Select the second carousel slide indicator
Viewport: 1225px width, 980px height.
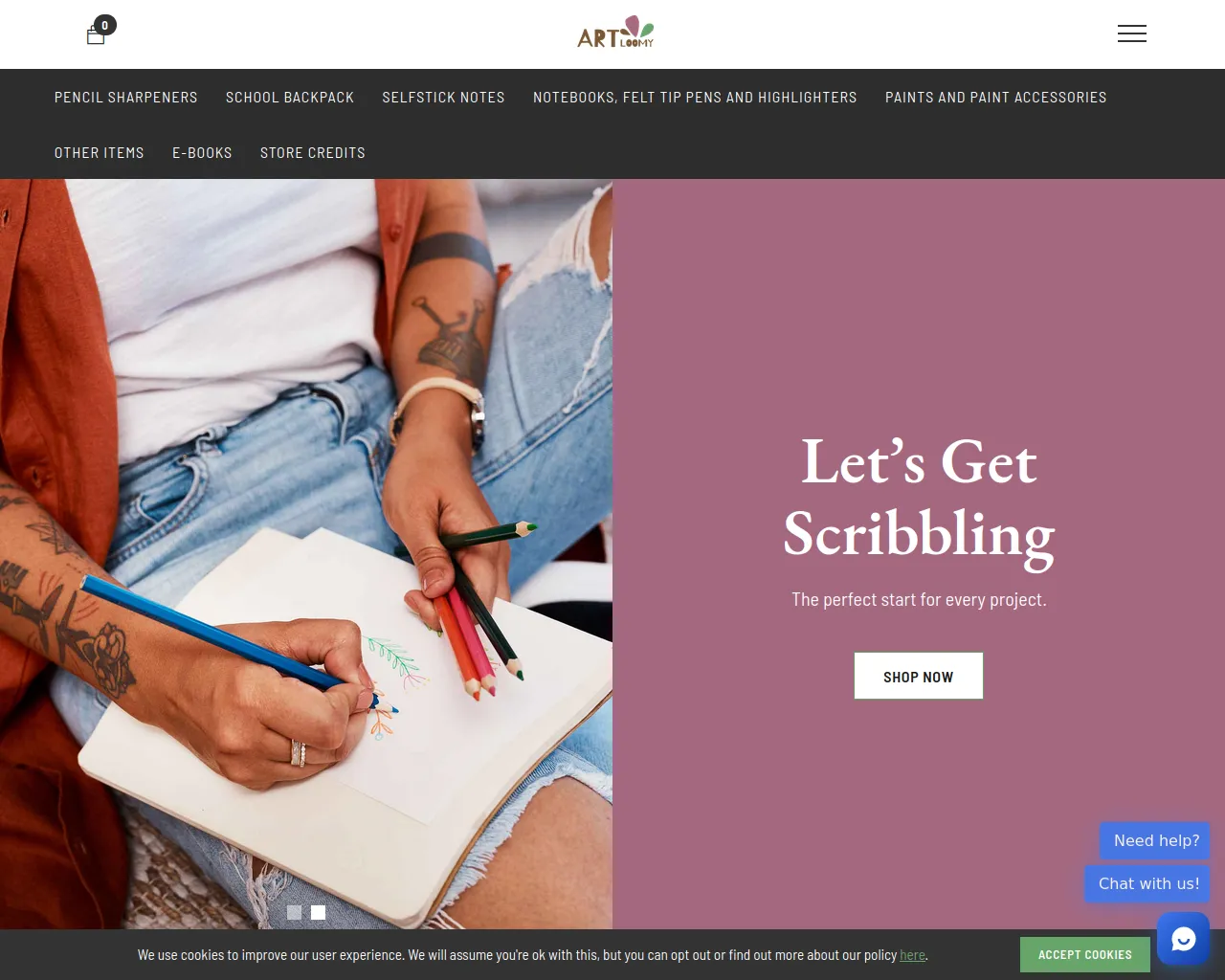click(x=319, y=913)
